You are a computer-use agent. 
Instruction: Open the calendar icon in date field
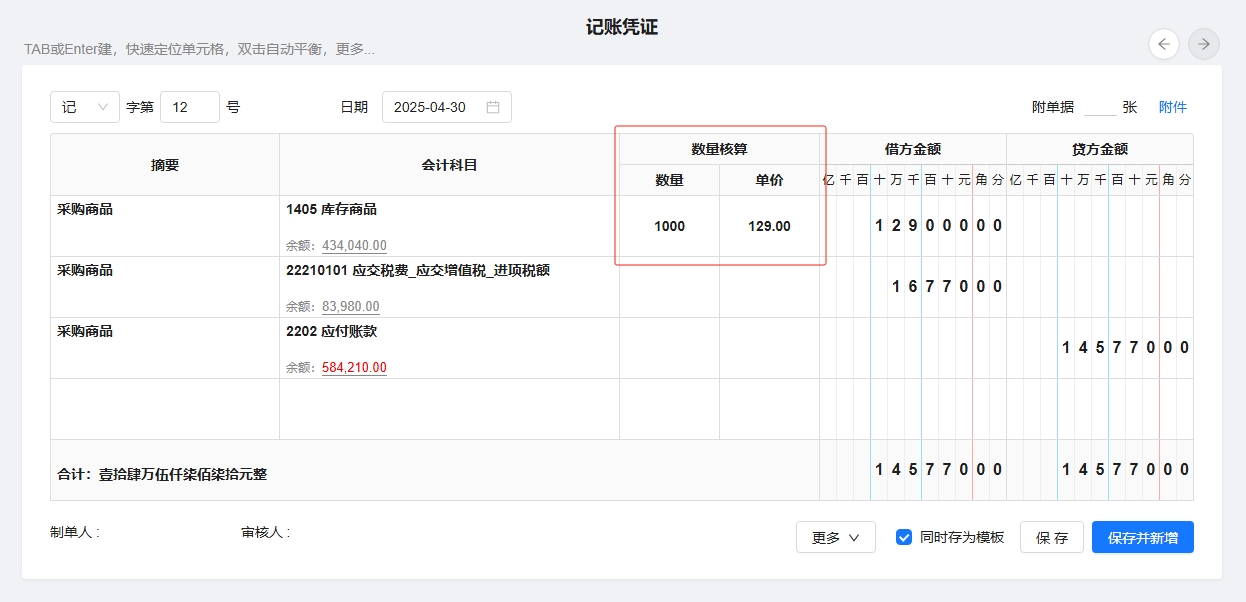pos(493,107)
